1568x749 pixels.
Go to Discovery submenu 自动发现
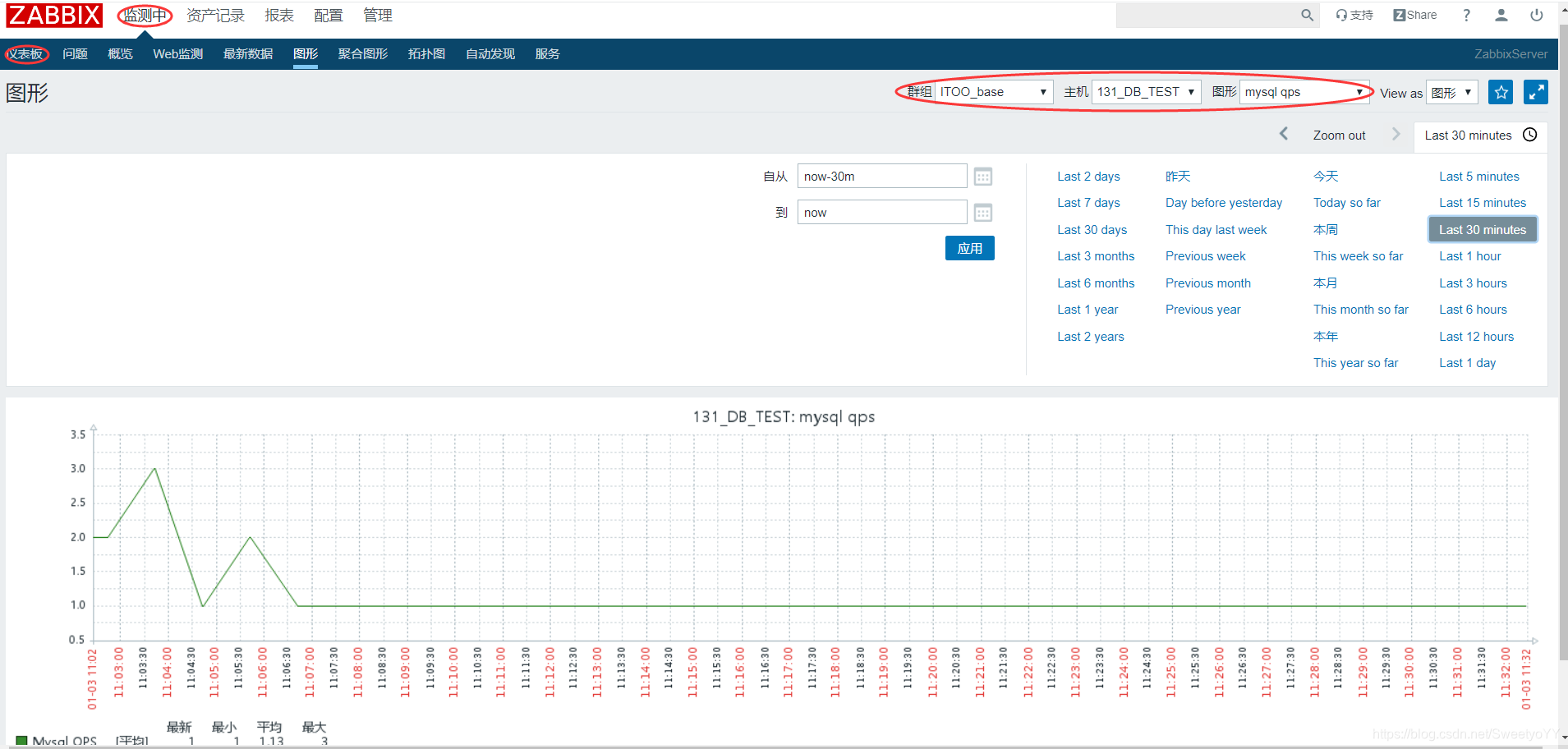click(x=490, y=54)
